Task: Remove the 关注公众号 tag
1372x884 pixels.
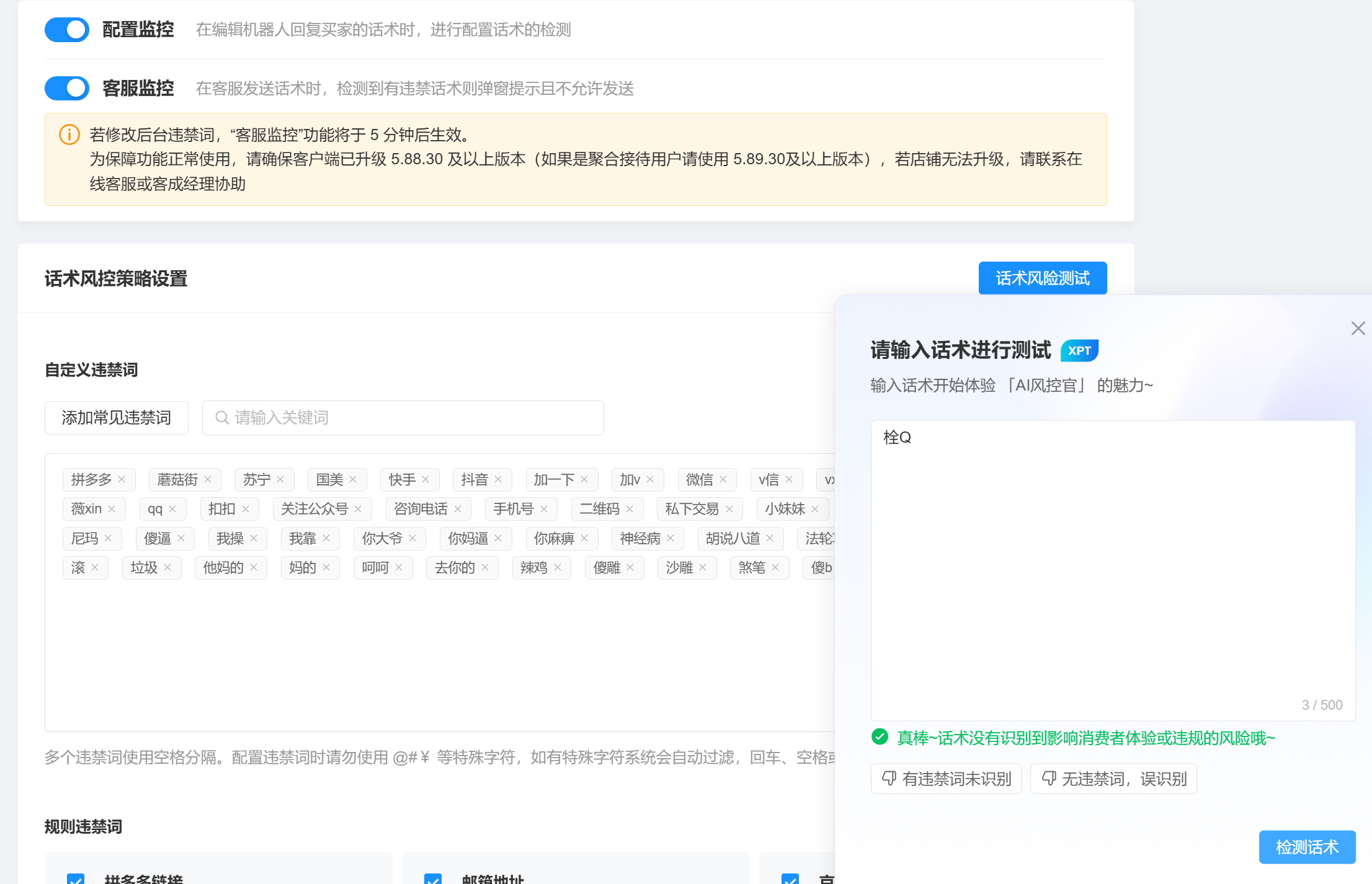Action: pos(358,509)
